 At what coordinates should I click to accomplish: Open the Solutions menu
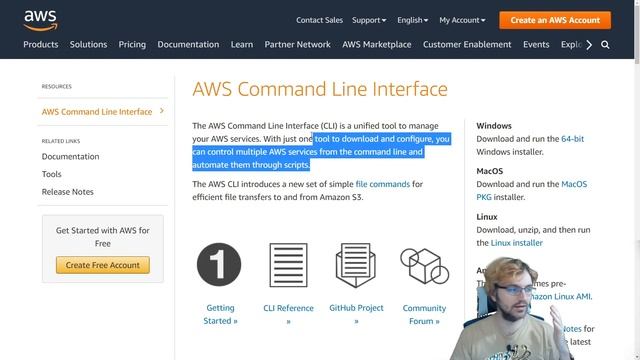(88, 44)
